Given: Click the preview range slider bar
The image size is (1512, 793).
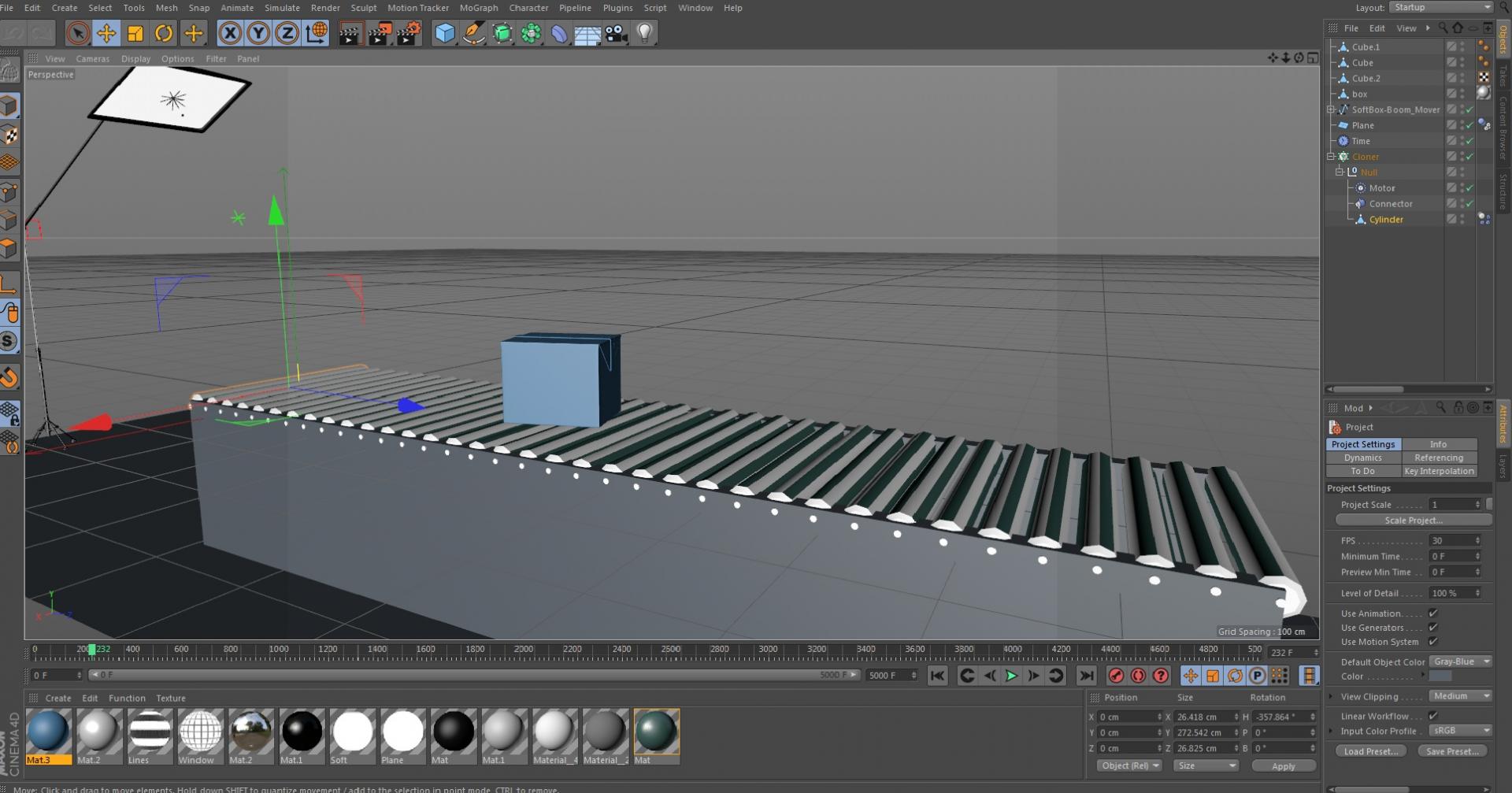Looking at the screenshot, I should point(472,675).
